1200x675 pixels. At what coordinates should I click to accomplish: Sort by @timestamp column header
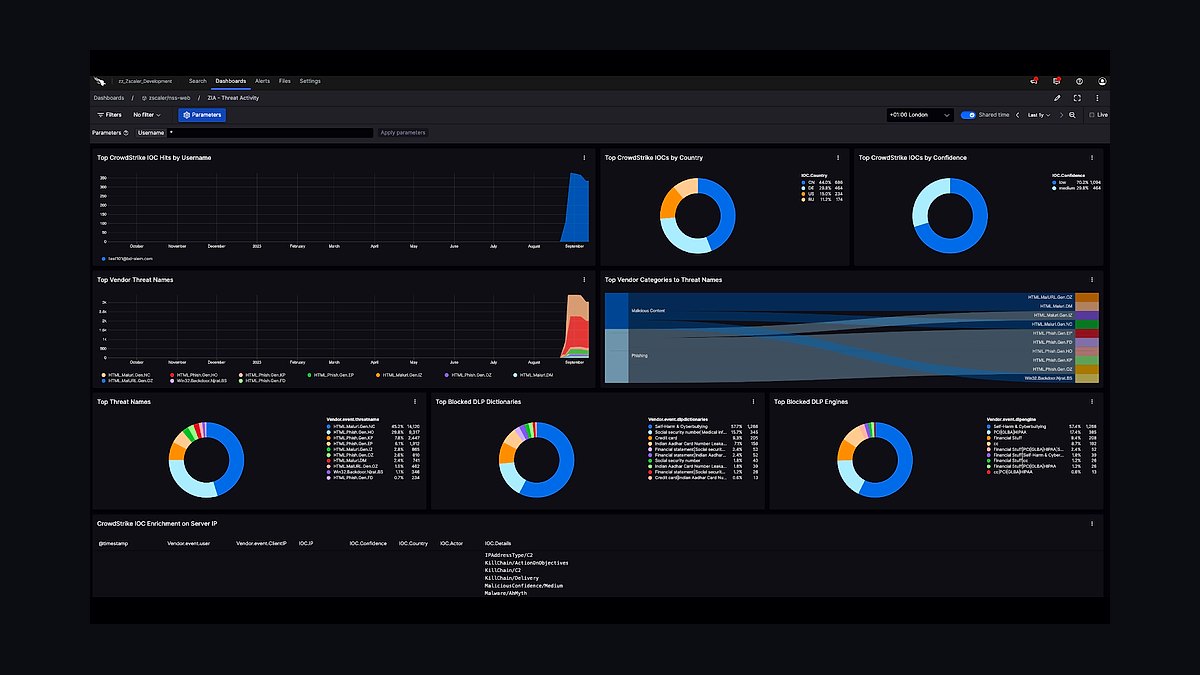click(113, 543)
